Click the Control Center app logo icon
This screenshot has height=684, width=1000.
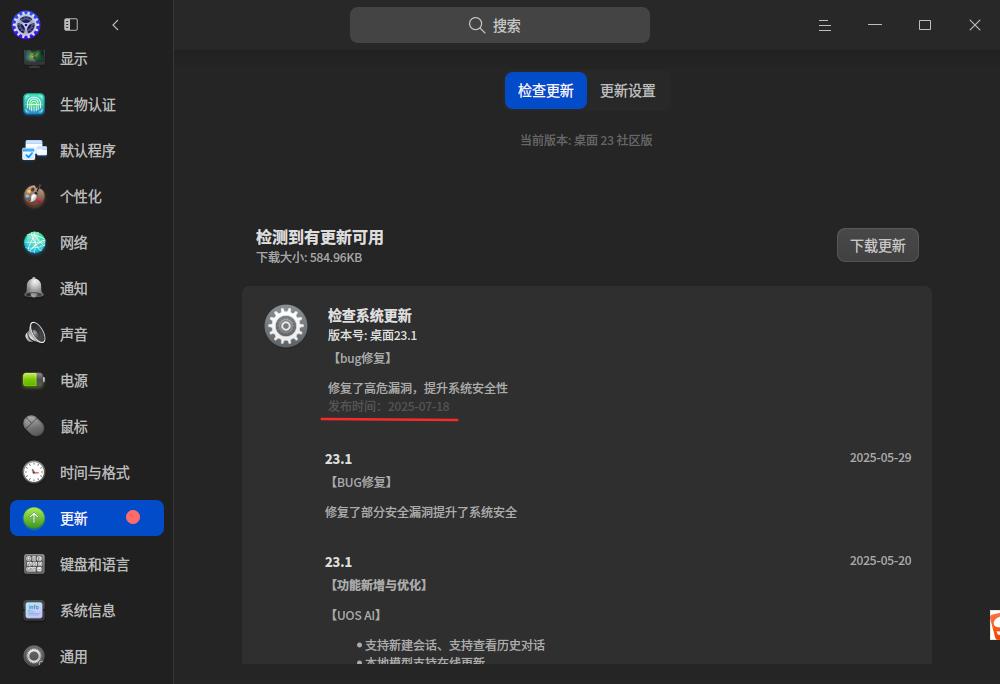click(26, 25)
